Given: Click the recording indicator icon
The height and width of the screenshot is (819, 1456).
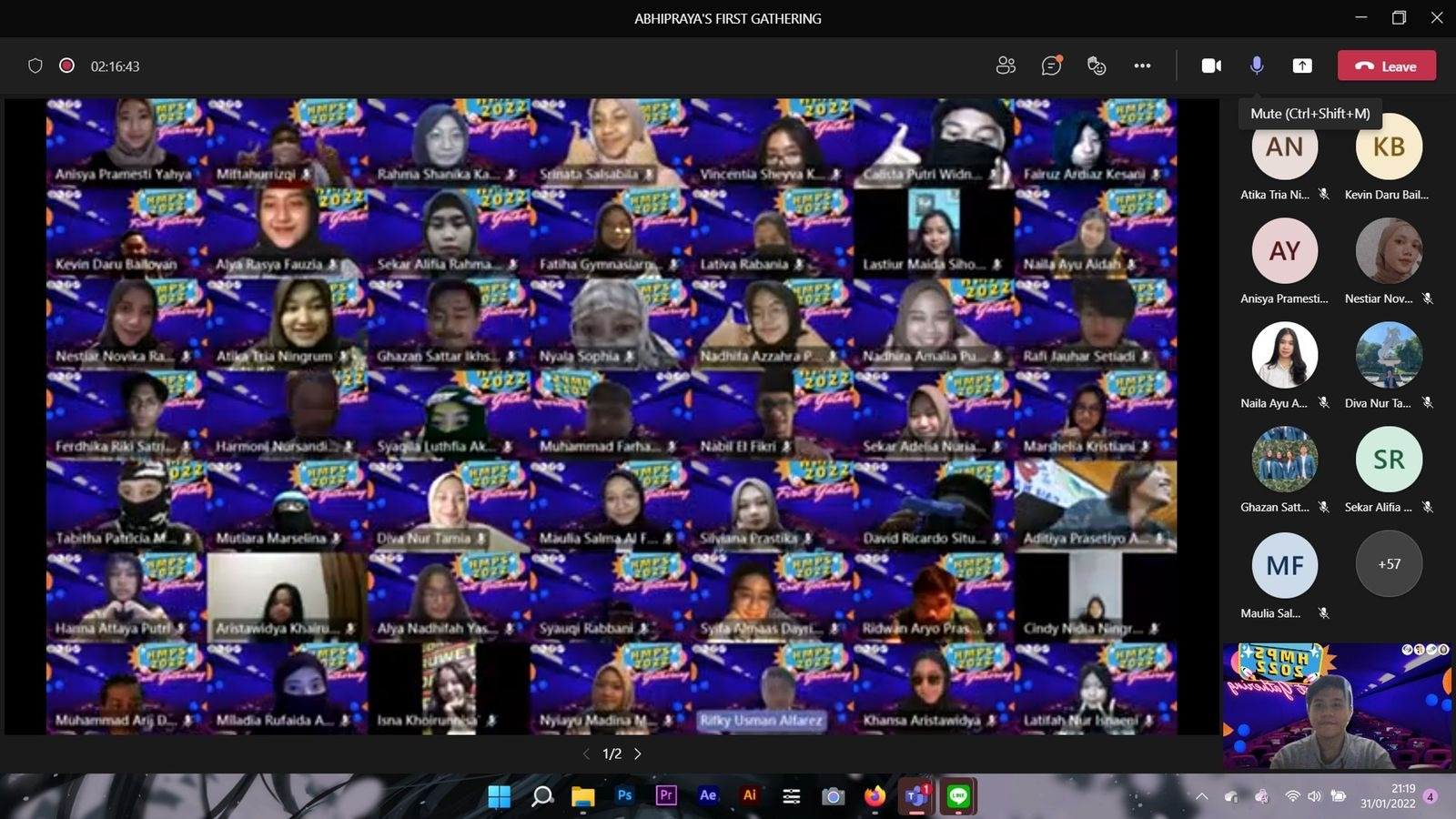Looking at the screenshot, I should [66, 66].
